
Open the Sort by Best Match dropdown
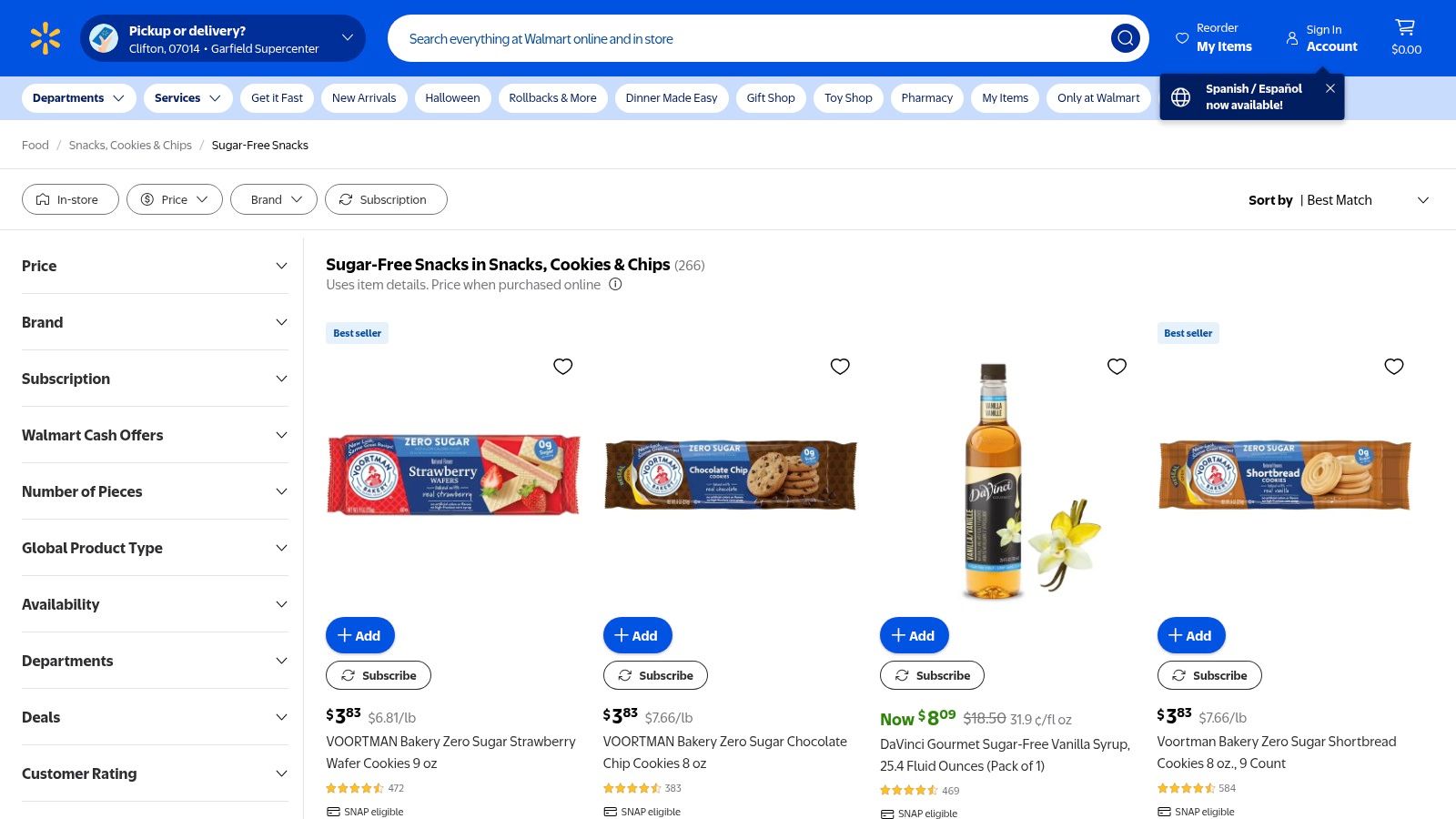1338,200
